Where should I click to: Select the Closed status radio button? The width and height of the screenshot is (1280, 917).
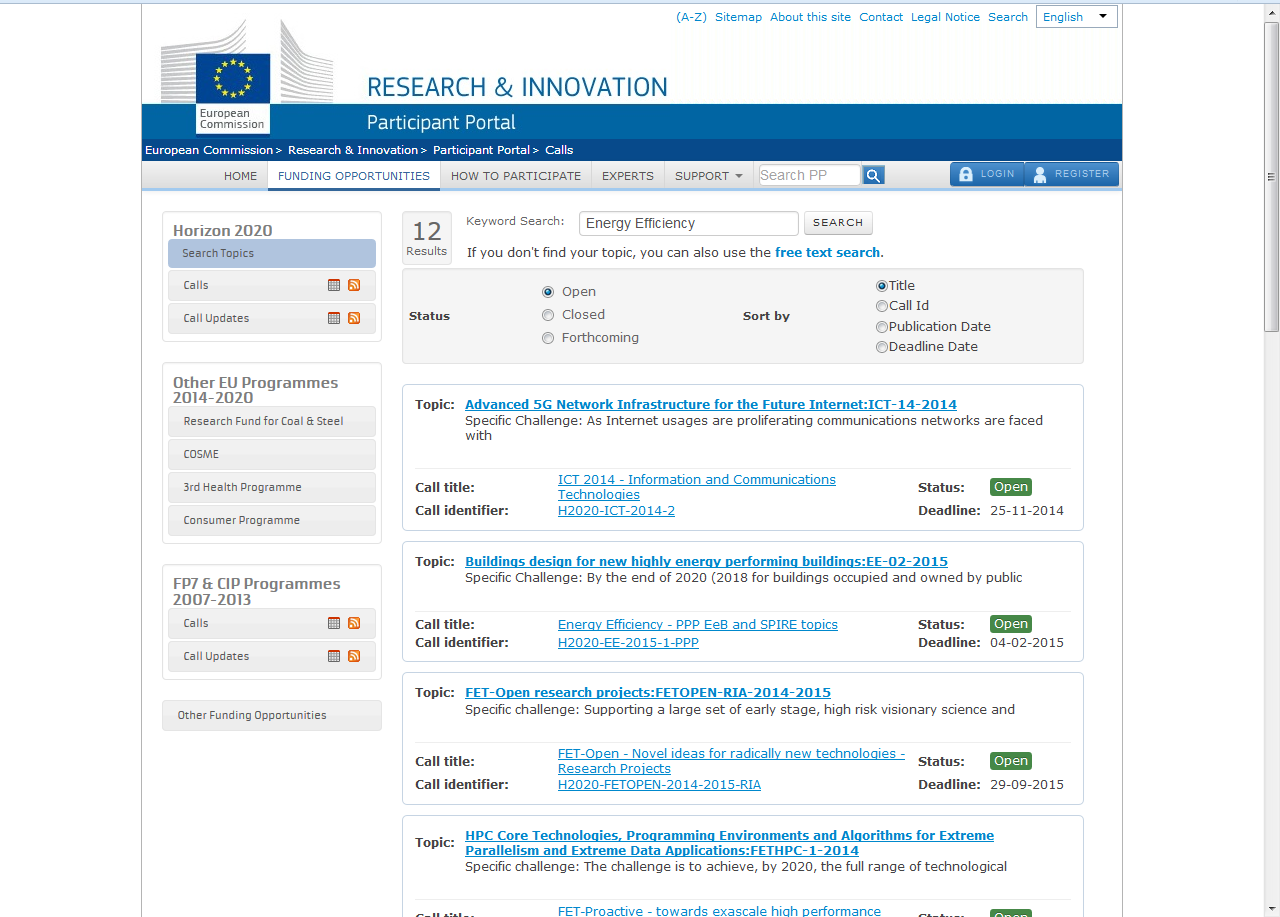click(548, 315)
